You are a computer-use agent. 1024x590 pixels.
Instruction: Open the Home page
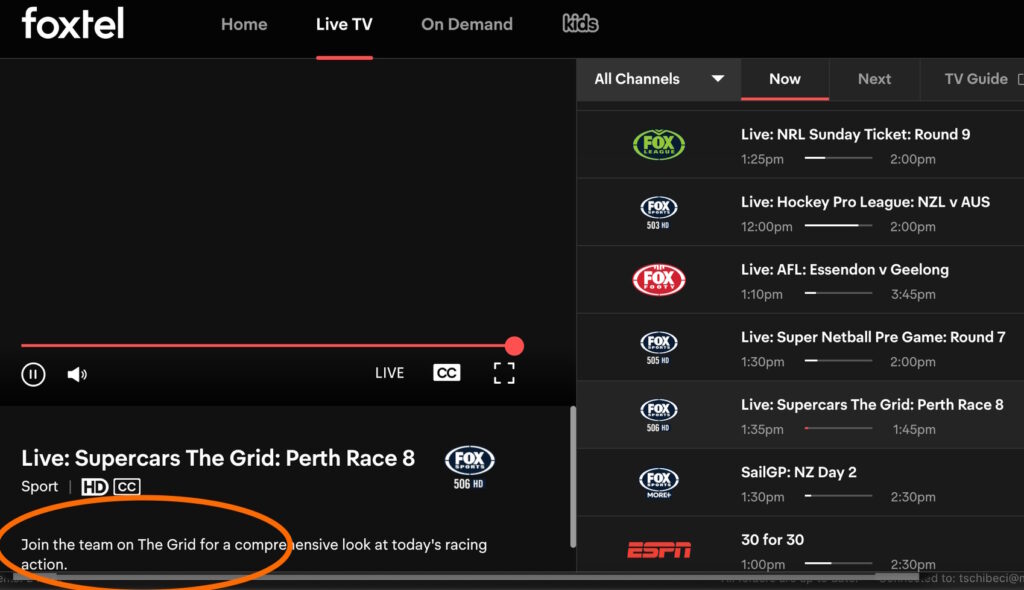[x=244, y=24]
